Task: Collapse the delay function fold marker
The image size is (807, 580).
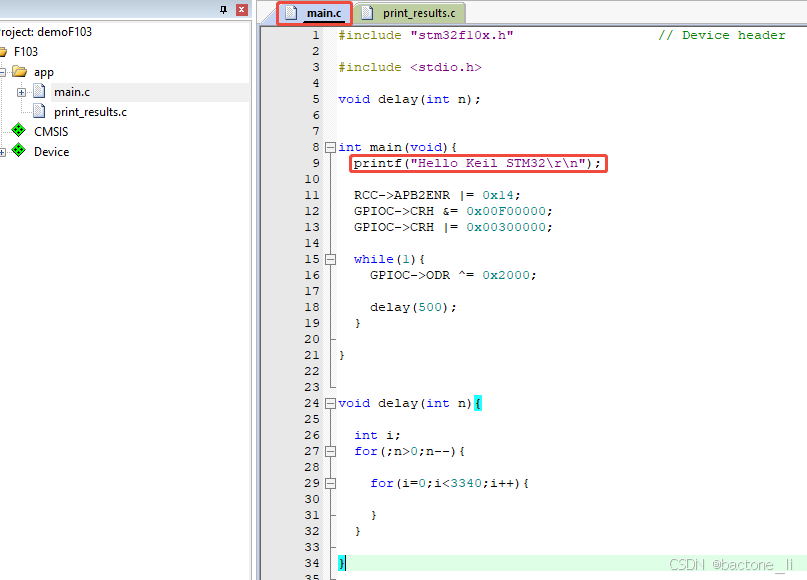Action: click(x=329, y=403)
